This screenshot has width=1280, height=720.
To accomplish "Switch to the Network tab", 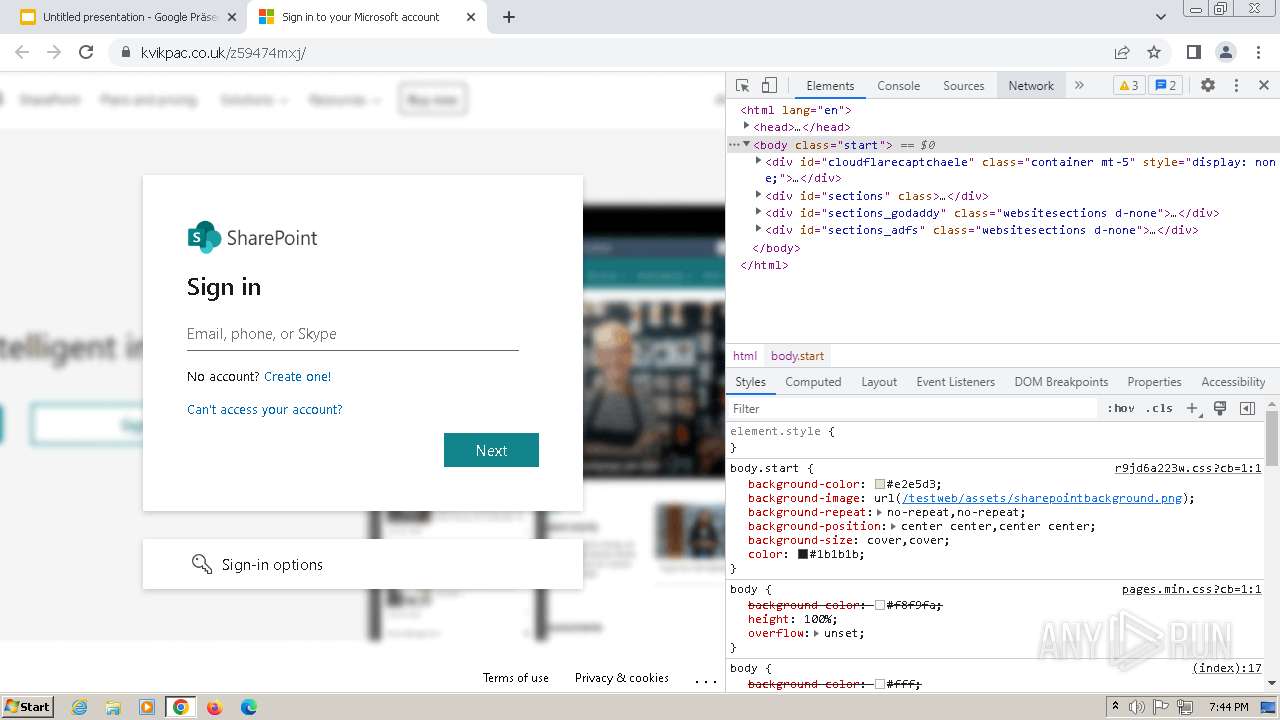I will click(x=1031, y=86).
